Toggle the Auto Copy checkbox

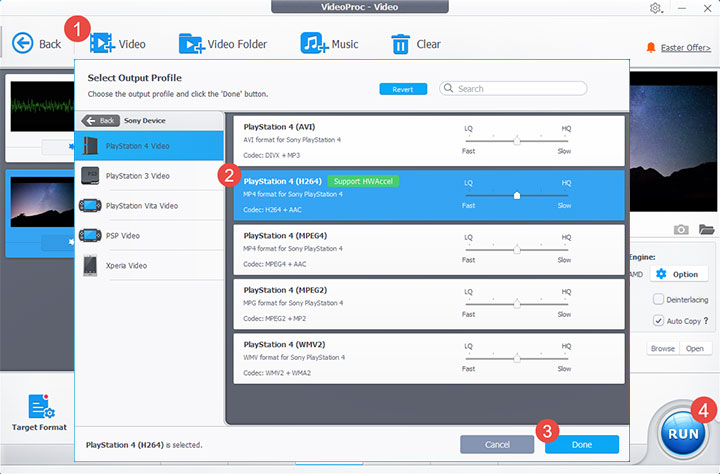click(x=658, y=320)
